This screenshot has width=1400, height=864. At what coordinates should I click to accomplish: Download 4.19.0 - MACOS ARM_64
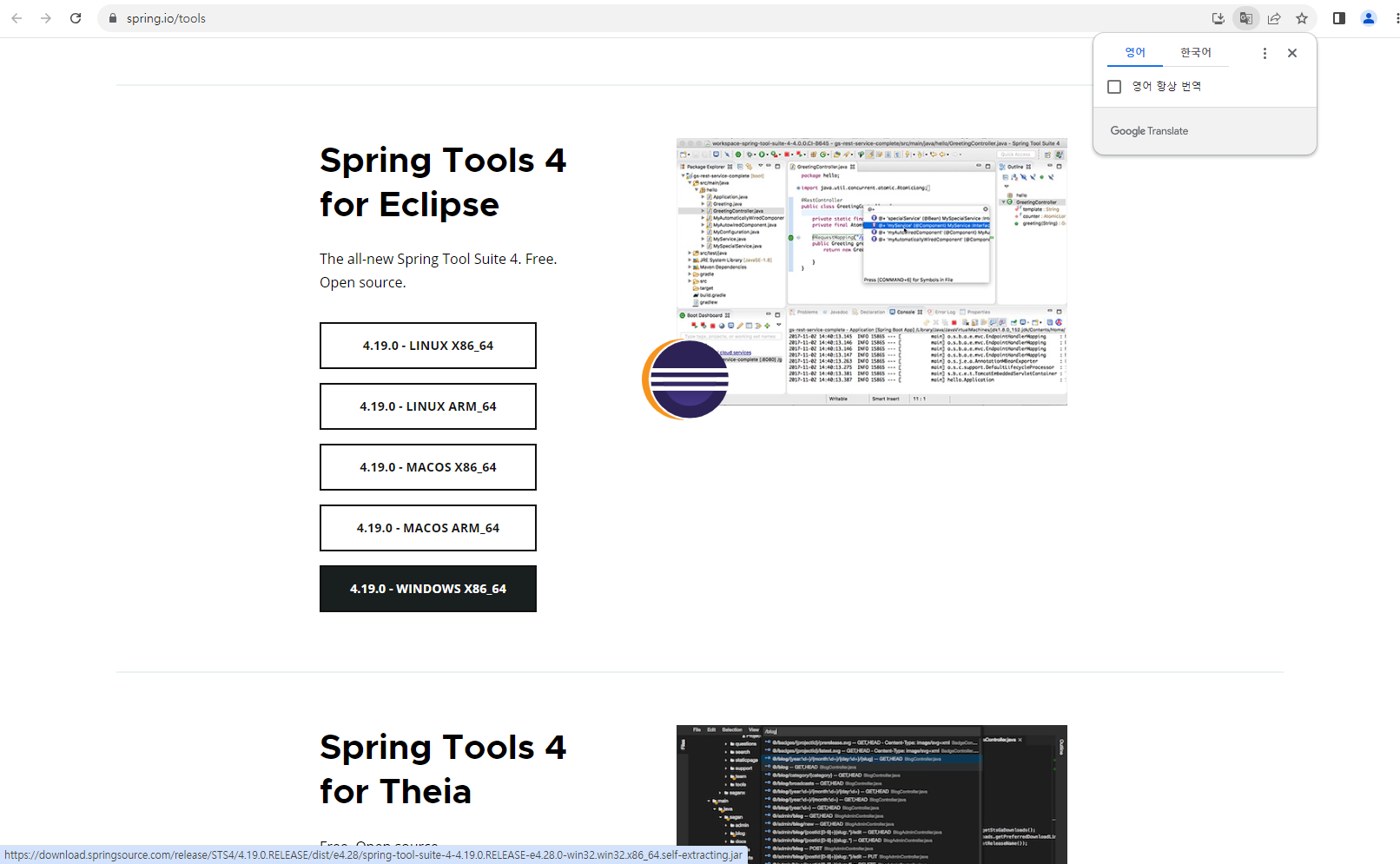point(427,527)
